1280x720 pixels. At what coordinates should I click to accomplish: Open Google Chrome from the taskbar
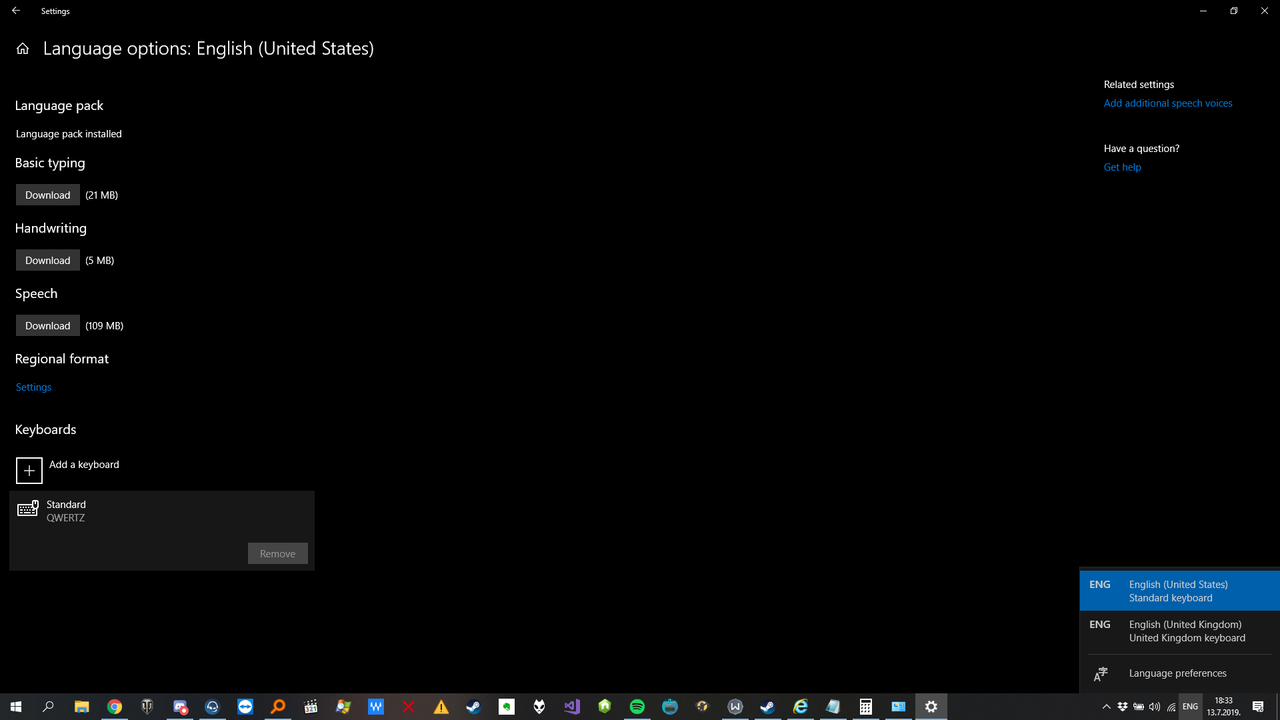point(114,706)
